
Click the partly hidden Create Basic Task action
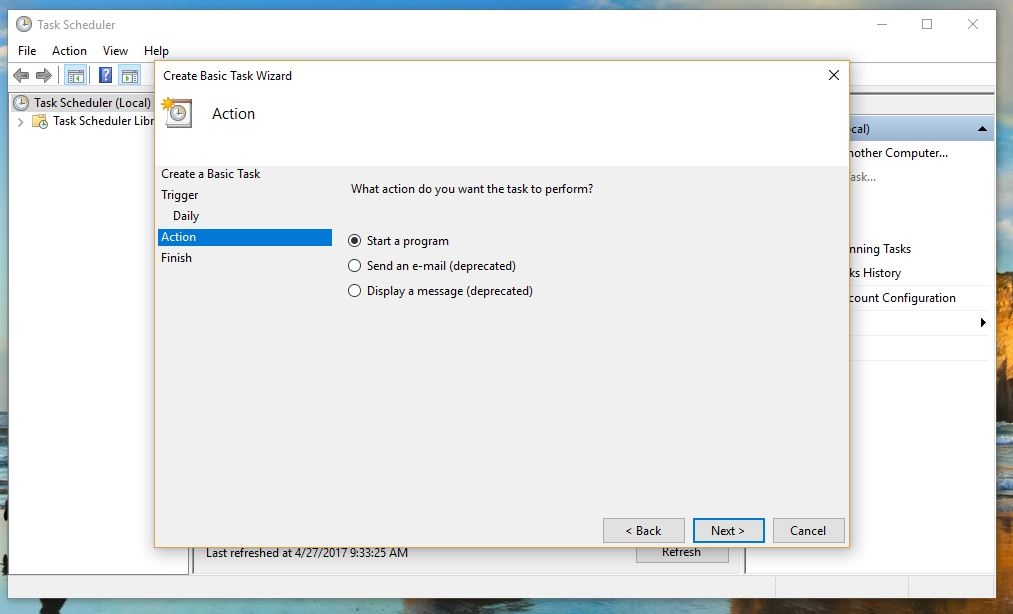[x=863, y=177]
